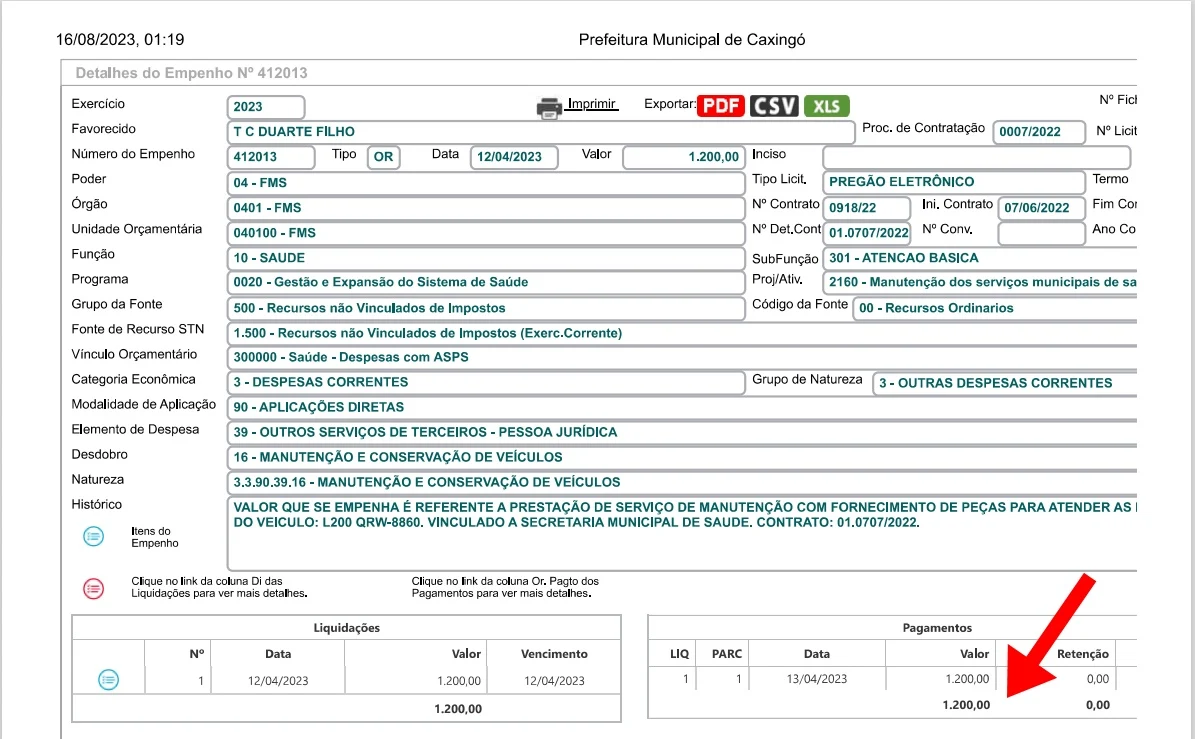Click the Valor field 1.200,00

[x=684, y=157]
